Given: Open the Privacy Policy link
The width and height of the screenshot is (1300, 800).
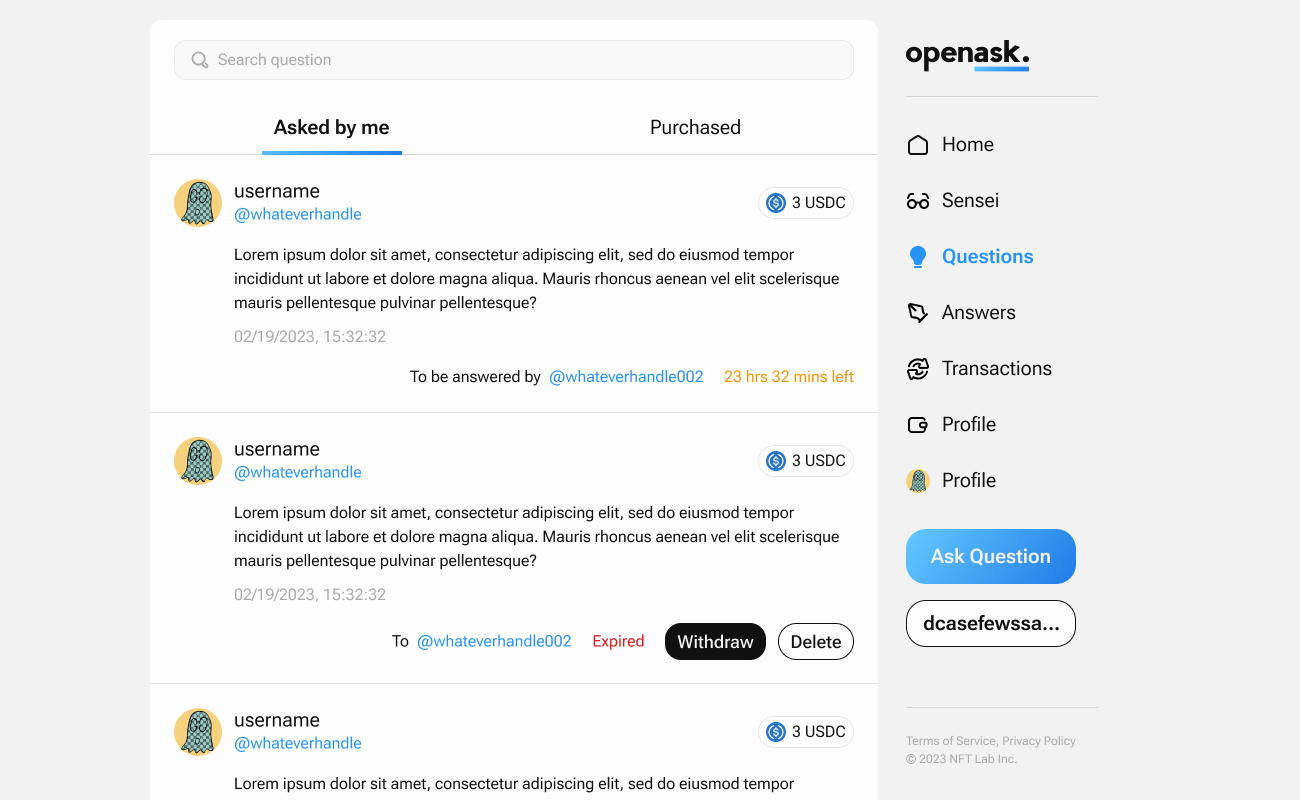Looking at the screenshot, I should [1038, 740].
